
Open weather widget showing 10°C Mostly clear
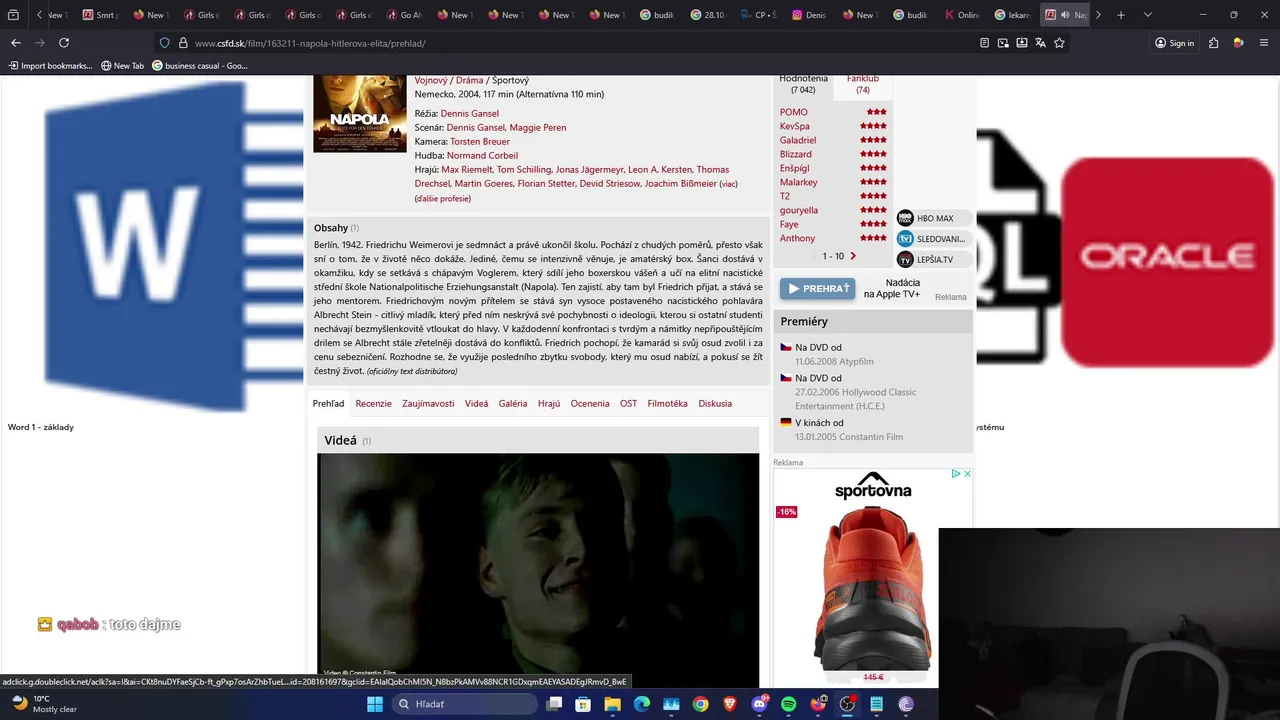[44, 704]
